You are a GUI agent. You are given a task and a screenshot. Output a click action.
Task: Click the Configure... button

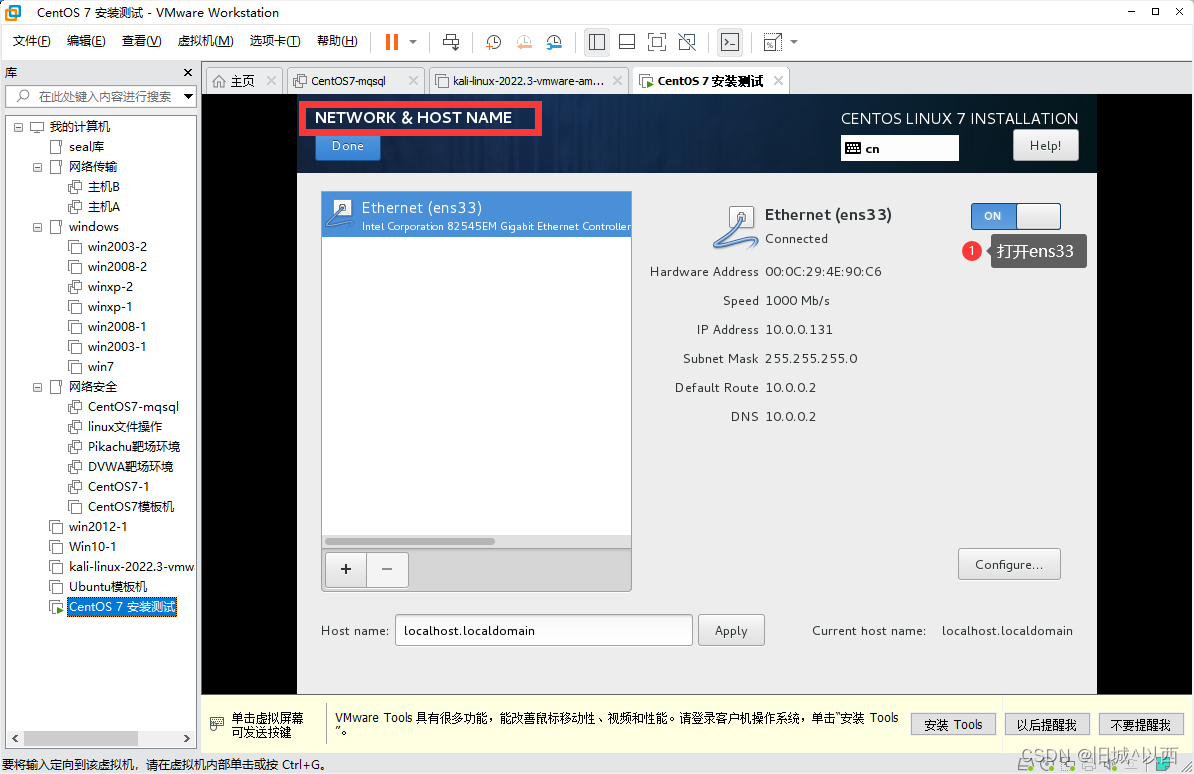(1009, 565)
